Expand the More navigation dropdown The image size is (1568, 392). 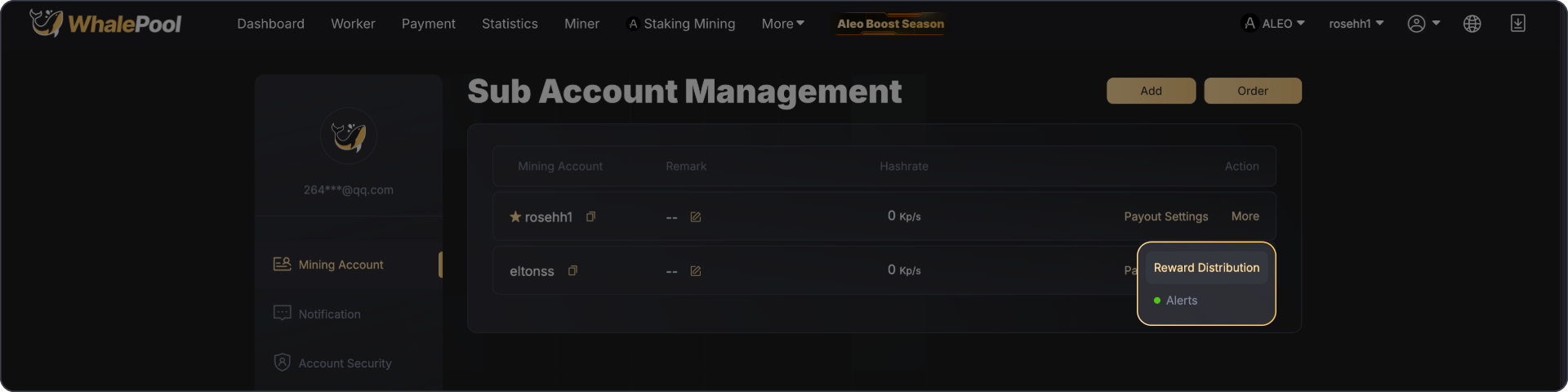pyautogui.click(x=782, y=24)
